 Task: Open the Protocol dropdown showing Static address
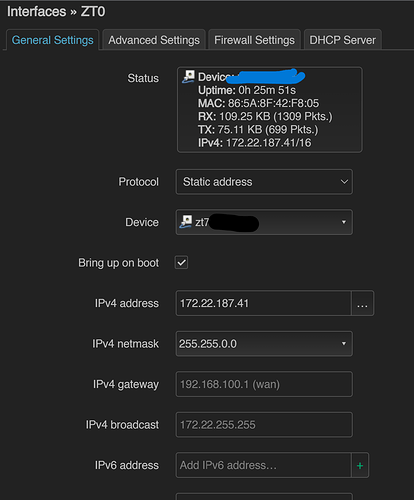tap(264, 182)
